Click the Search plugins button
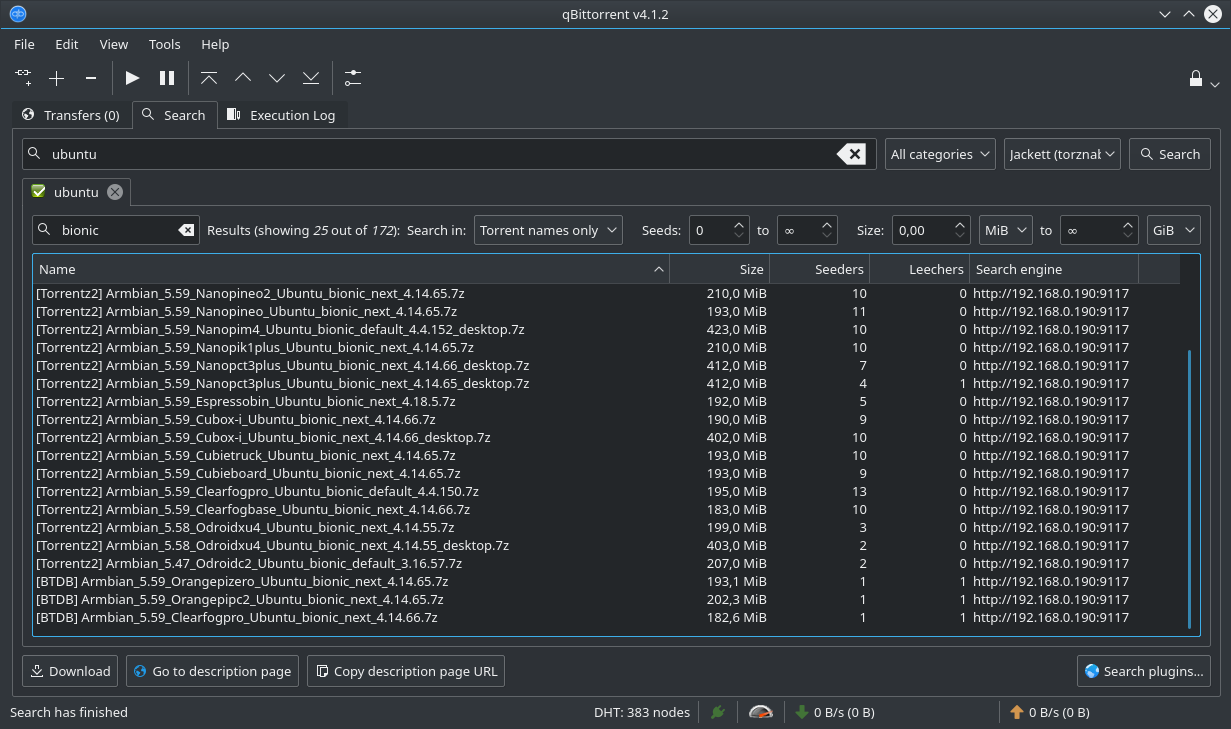 coord(1143,670)
